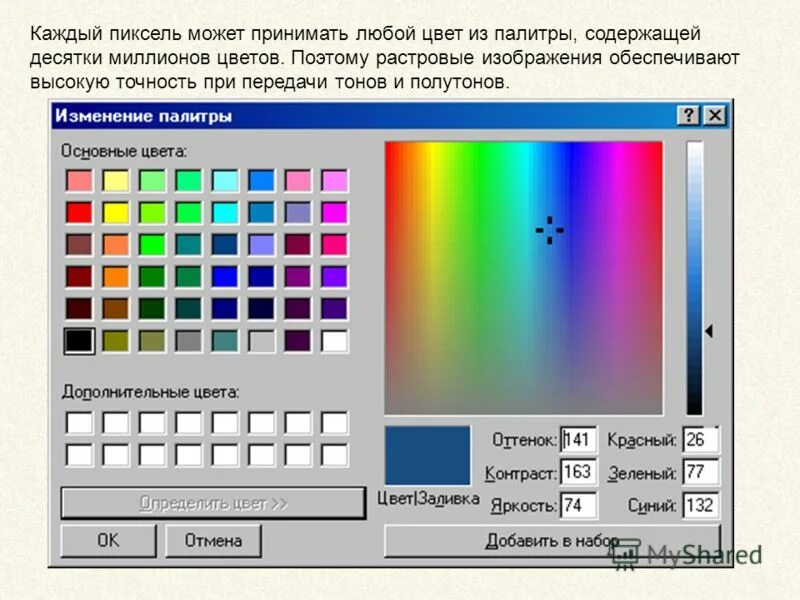
Task: Select the magenta swatch in second row
Action: pos(335,212)
